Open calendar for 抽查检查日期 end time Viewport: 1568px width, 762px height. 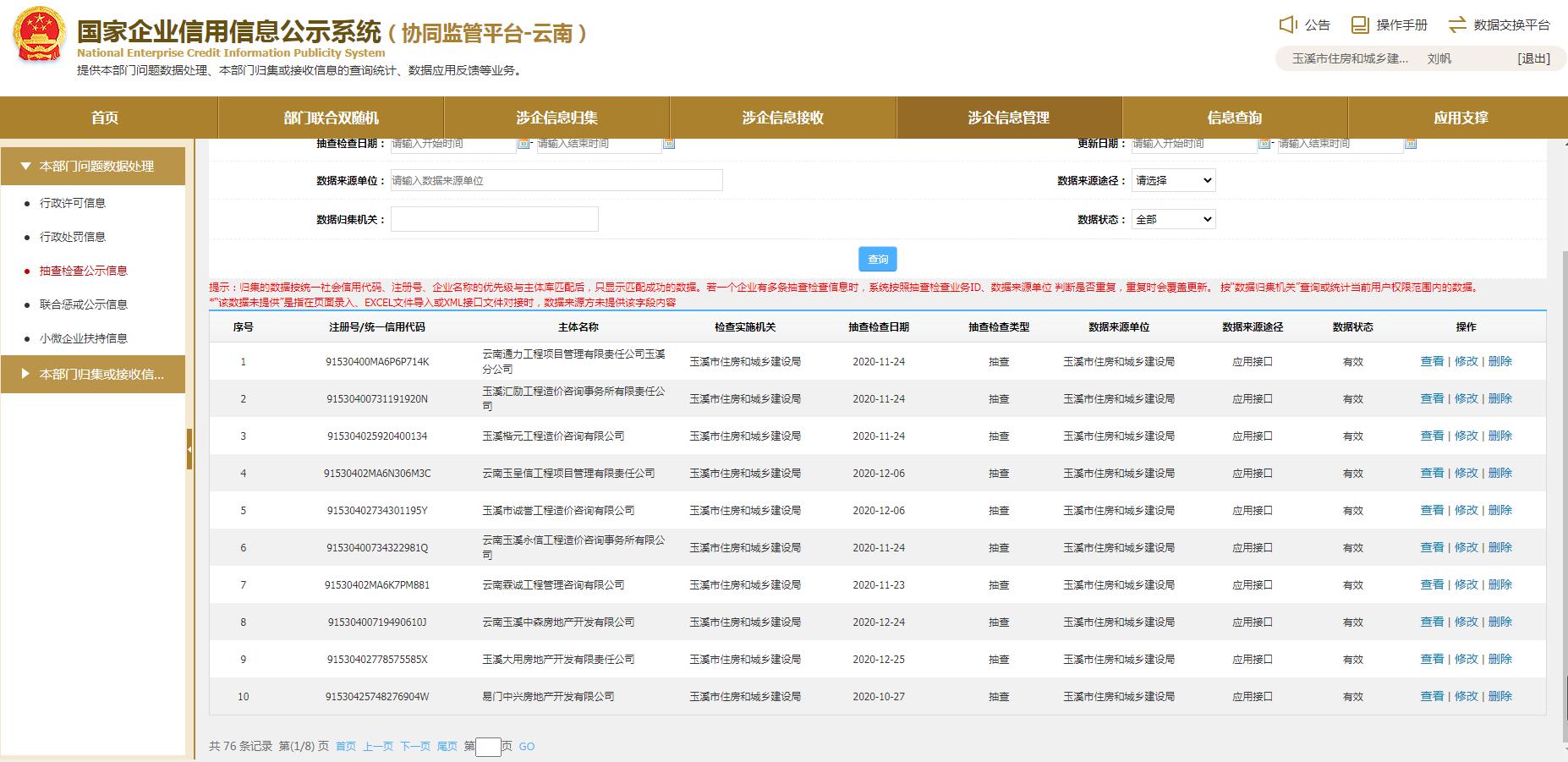(669, 143)
